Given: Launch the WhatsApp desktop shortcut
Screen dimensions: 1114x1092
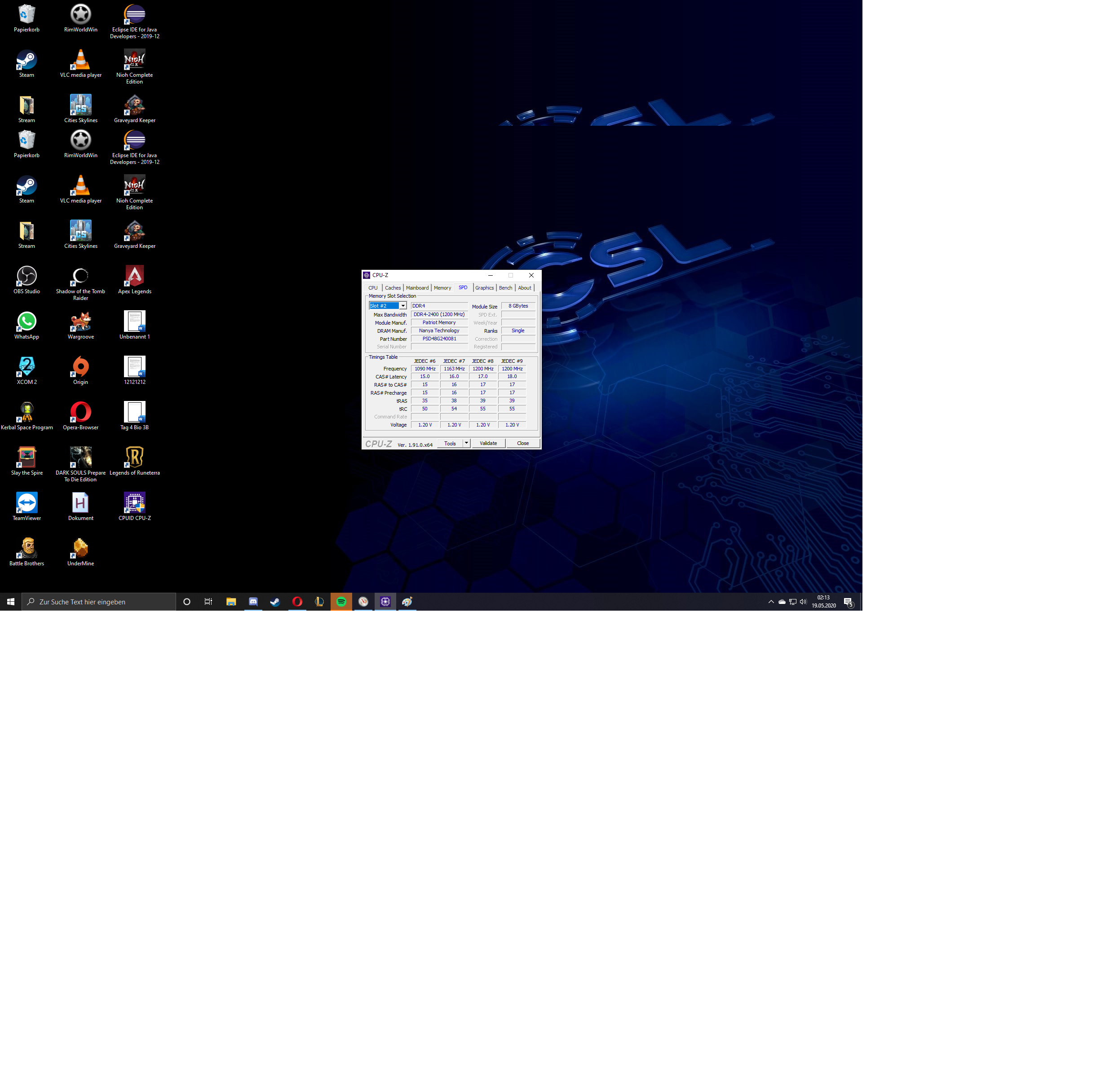Looking at the screenshot, I should (x=27, y=322).
